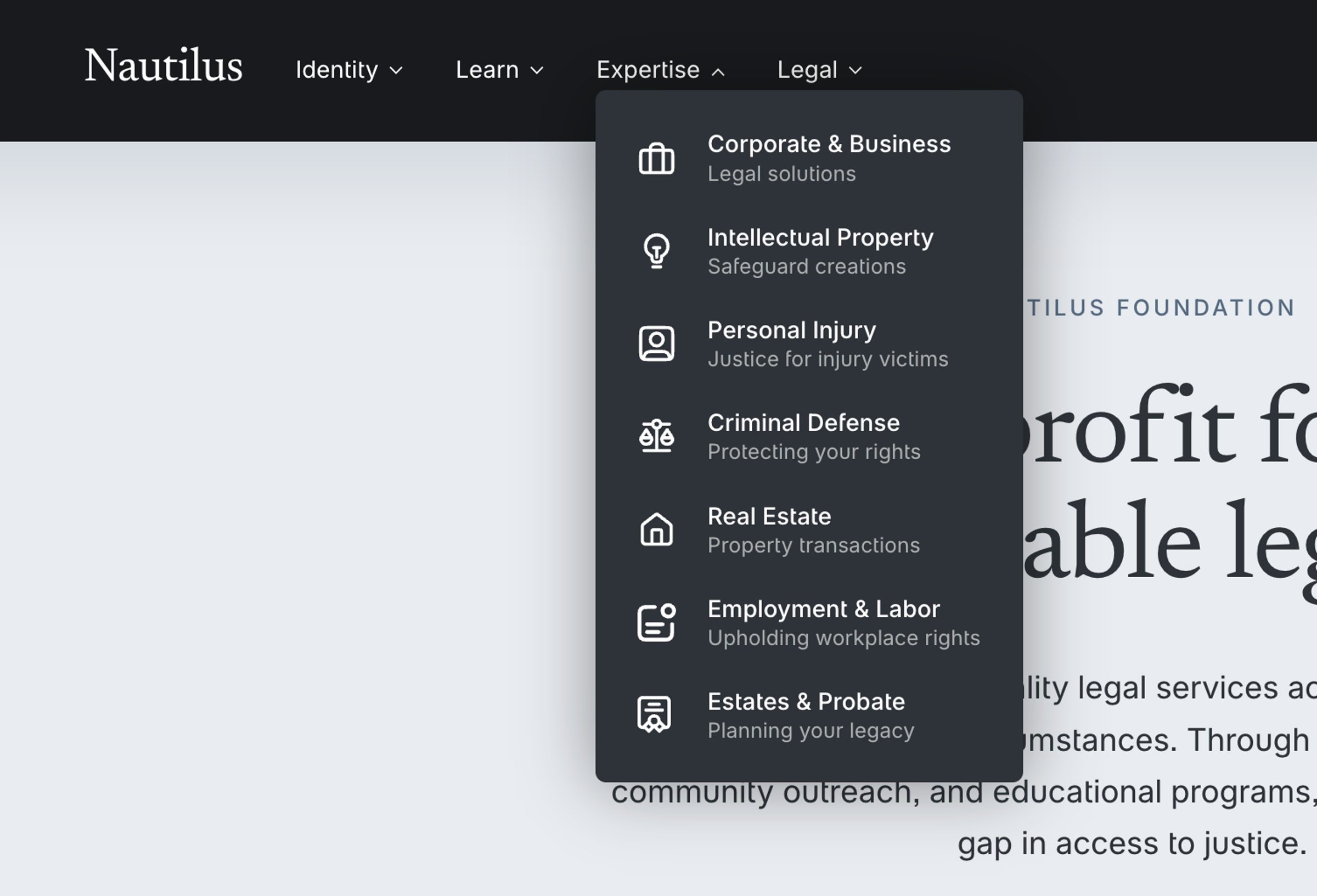Click the 'Planning your legacy' subtitle
Screen dimensions: 1317x896
click(811, 730)
